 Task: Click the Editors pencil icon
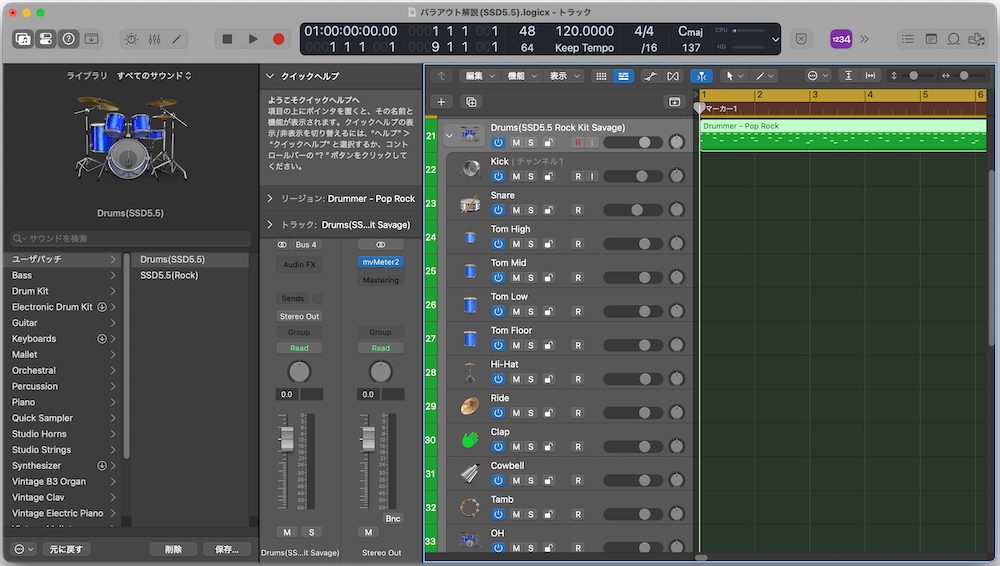(178, 39)
